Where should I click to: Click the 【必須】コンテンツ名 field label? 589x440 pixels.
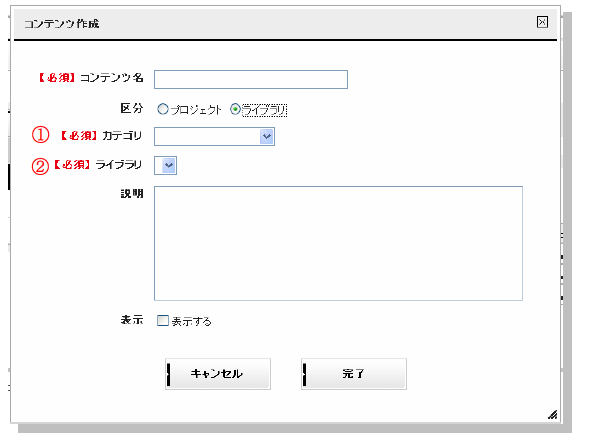click(x=91, y=78)
